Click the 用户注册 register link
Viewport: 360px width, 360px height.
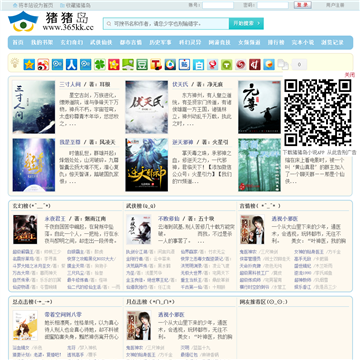(335, 5)
